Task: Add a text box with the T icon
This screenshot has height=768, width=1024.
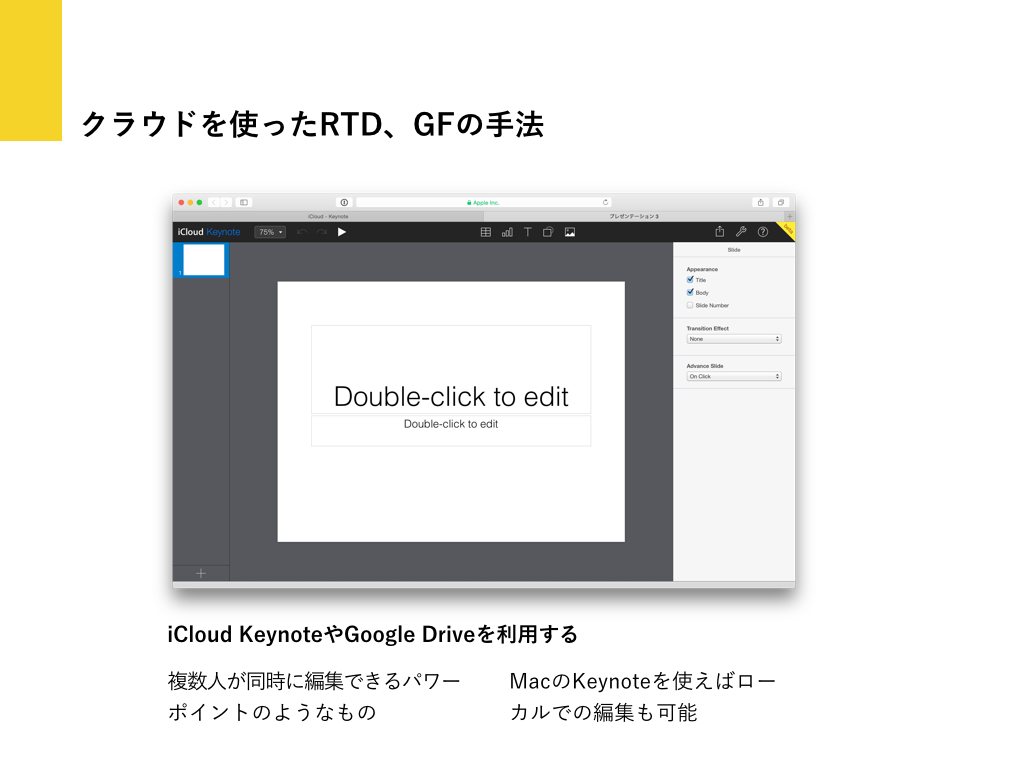Action: (528, 232)
